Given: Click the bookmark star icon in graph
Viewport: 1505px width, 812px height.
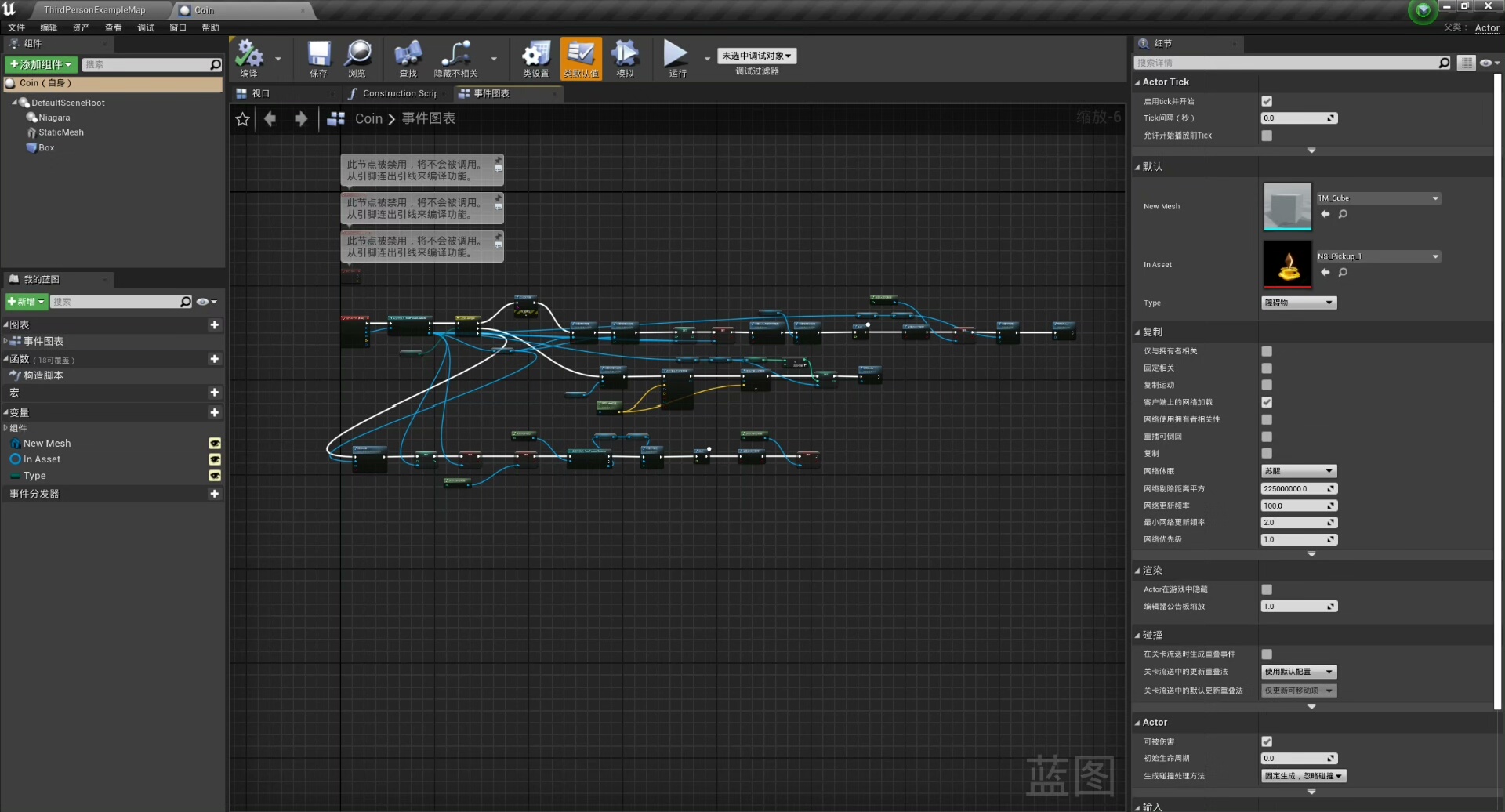Looking at the screenshot, I should click(243, 119).
